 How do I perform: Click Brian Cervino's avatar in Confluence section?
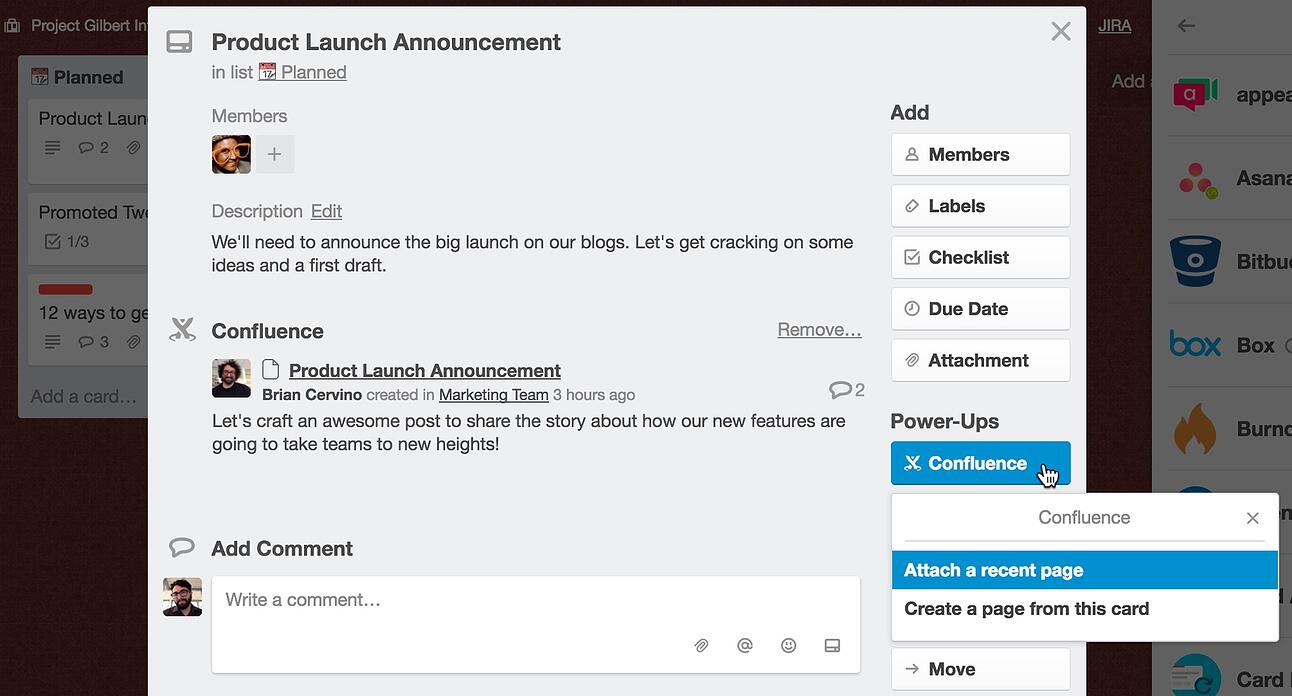click(231, 379)
